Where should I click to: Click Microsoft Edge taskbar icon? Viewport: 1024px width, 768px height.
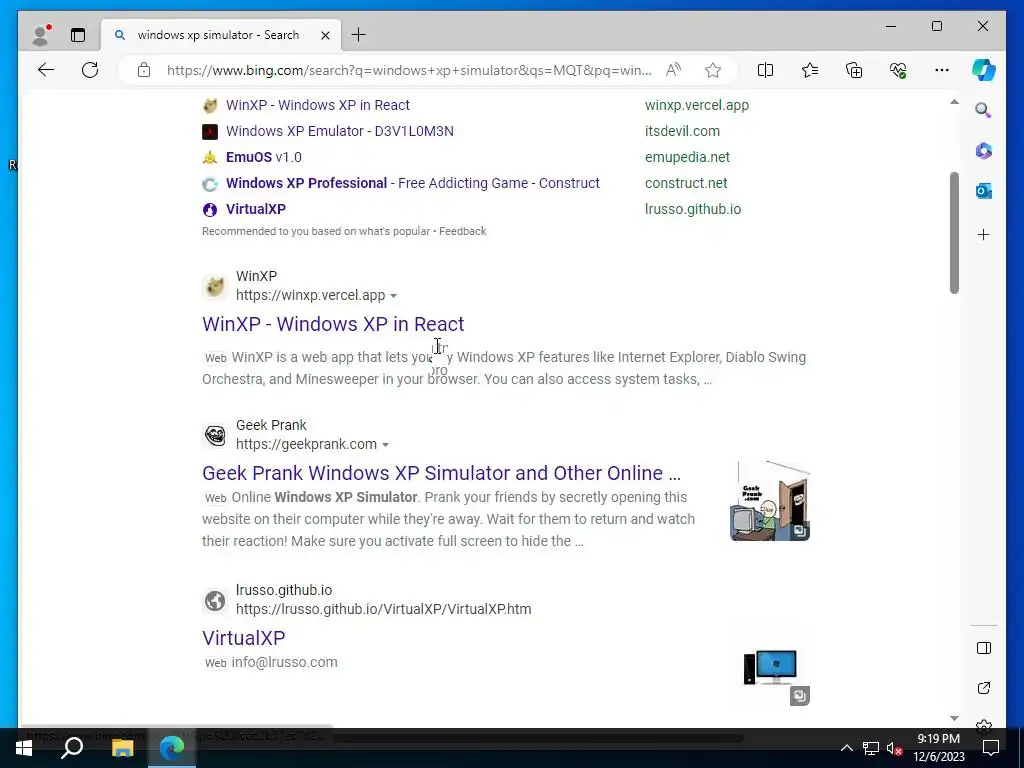172,748
